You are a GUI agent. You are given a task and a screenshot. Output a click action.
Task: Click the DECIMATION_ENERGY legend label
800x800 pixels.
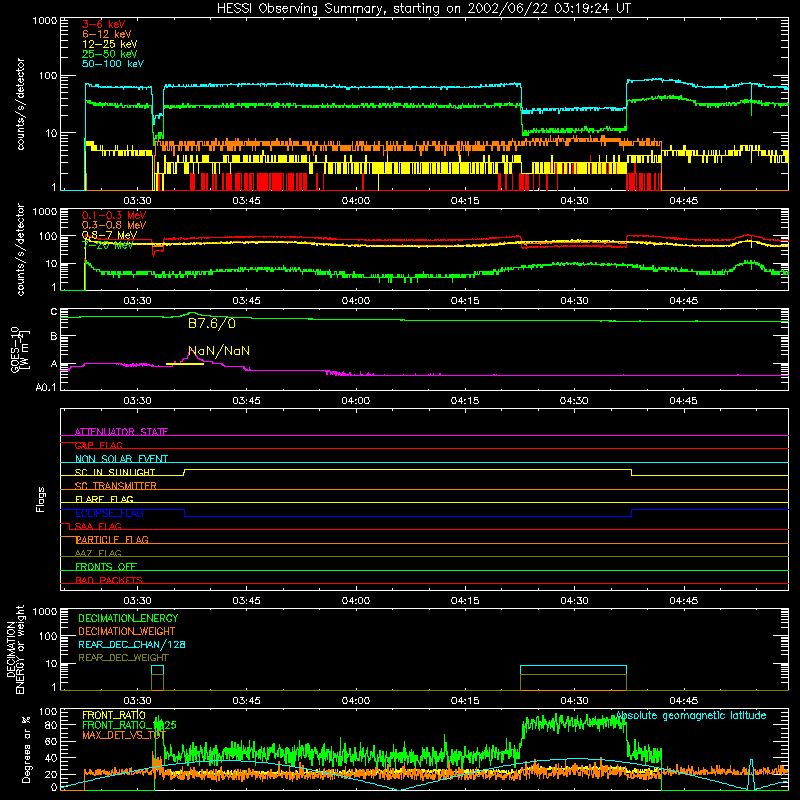point(128,618)
